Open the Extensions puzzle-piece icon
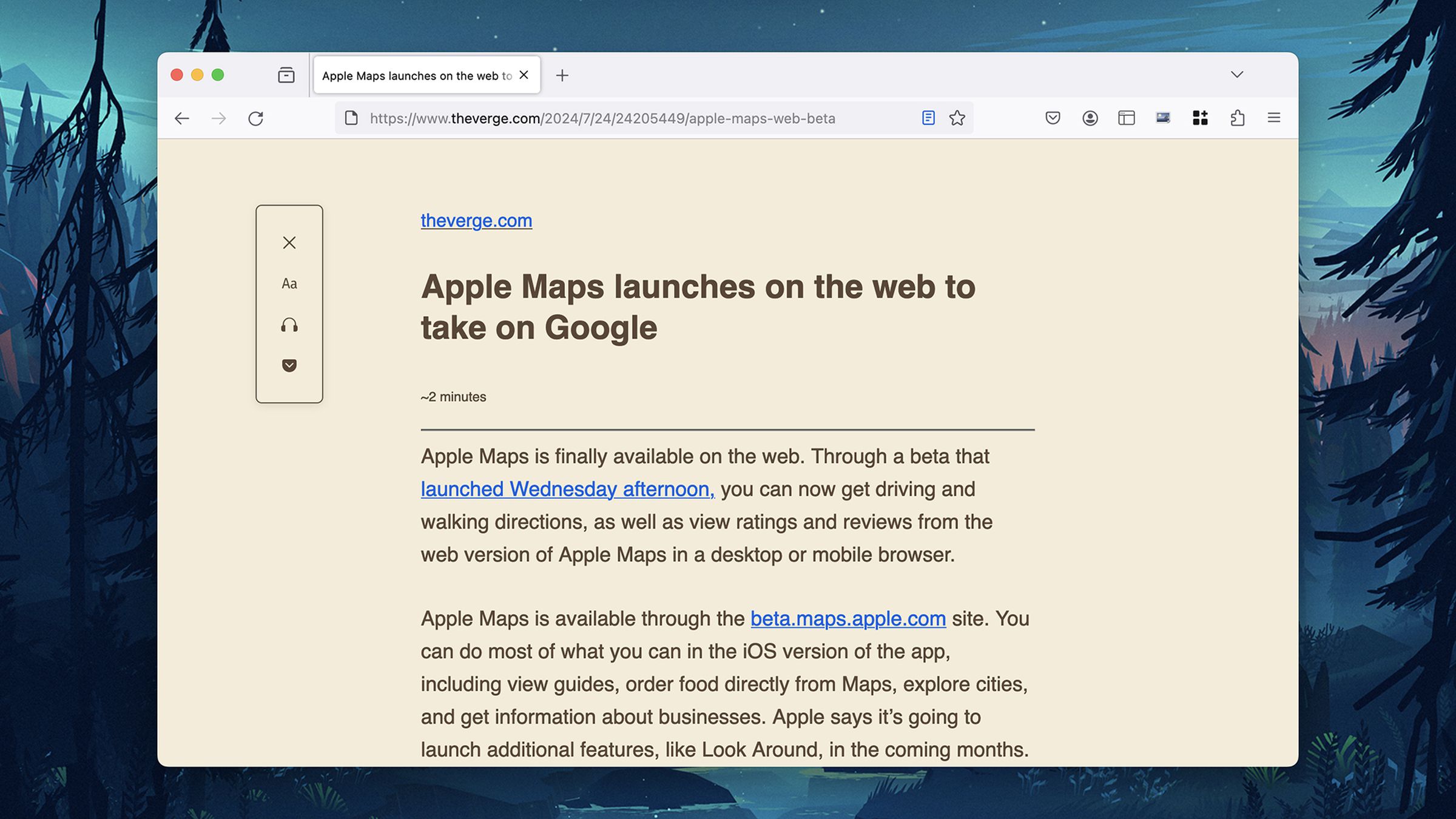This screenshot has height=819, width=1456. tap(1236, 118)
